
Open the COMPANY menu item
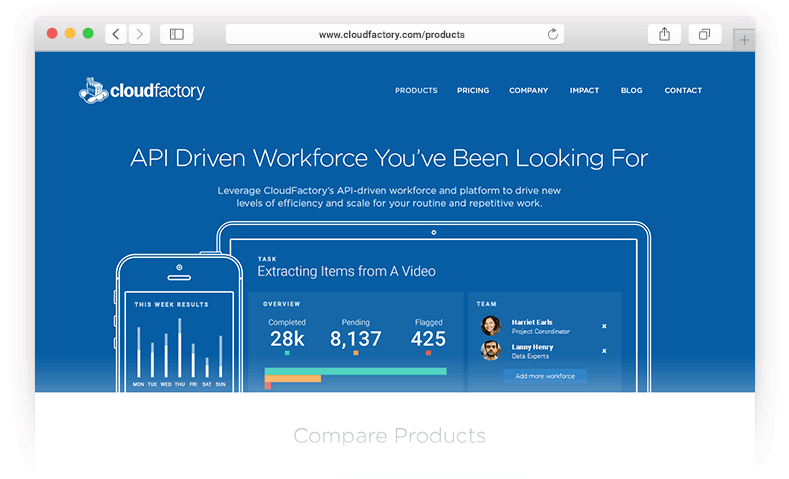pos(528,91)
